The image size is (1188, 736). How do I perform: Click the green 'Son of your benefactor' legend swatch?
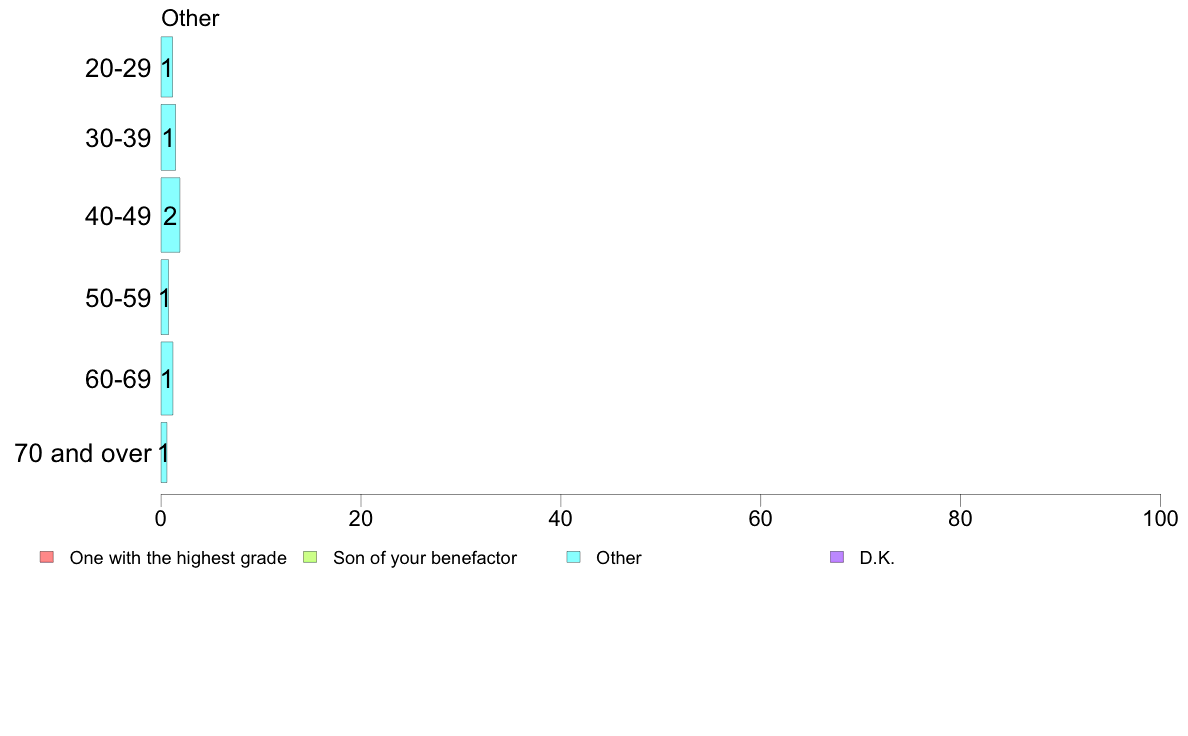[x=310, y=557]
